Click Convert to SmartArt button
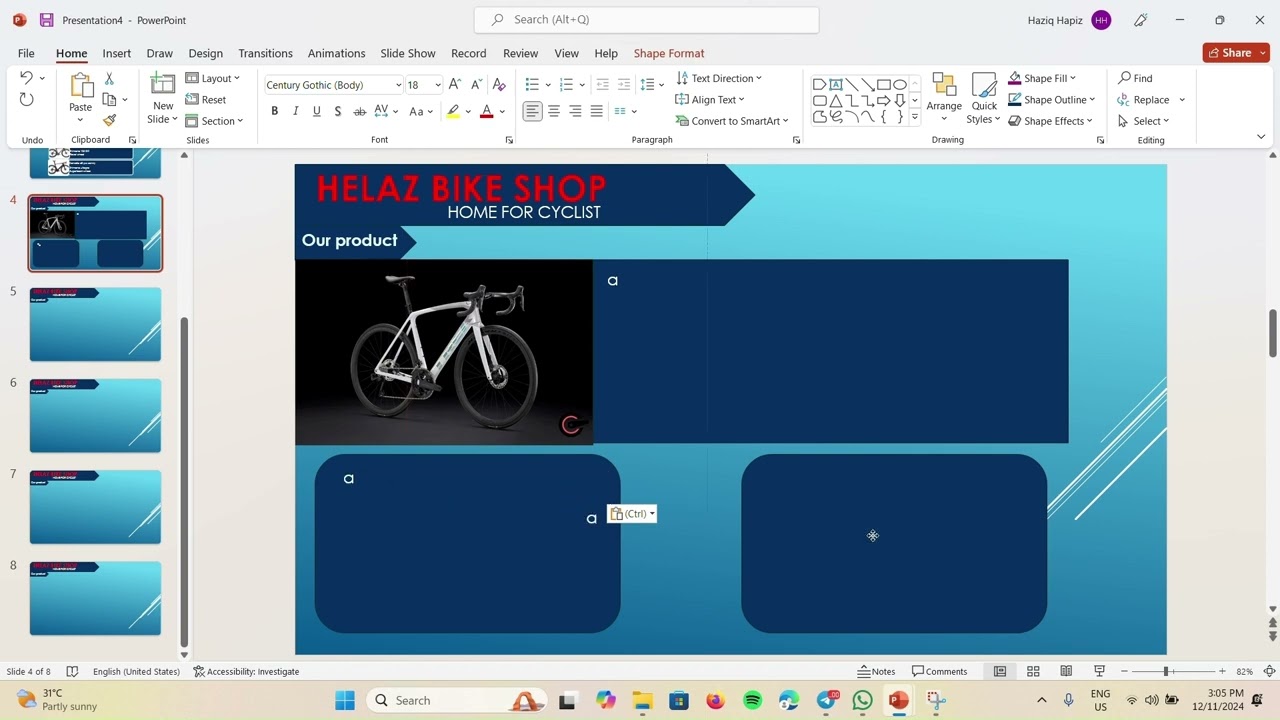 [x=732, y=121]
